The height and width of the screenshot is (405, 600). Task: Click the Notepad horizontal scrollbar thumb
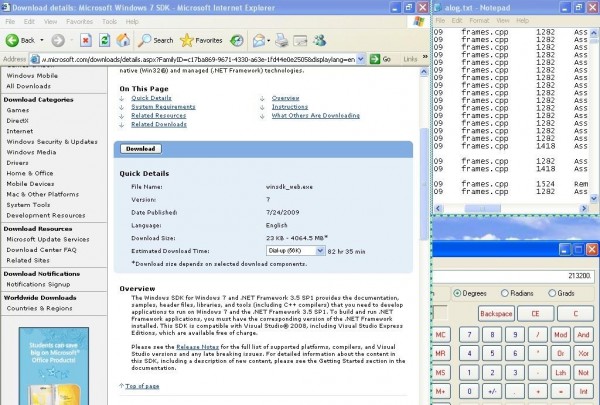pyautogui.click(x=482, y=208)
